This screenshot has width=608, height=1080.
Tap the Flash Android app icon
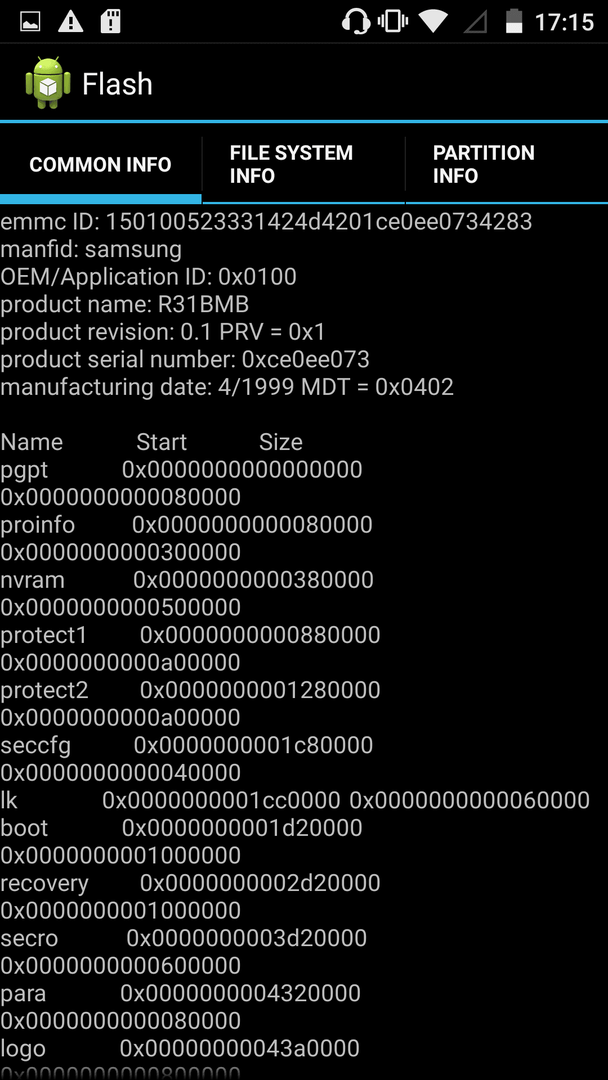pos(48,83)
